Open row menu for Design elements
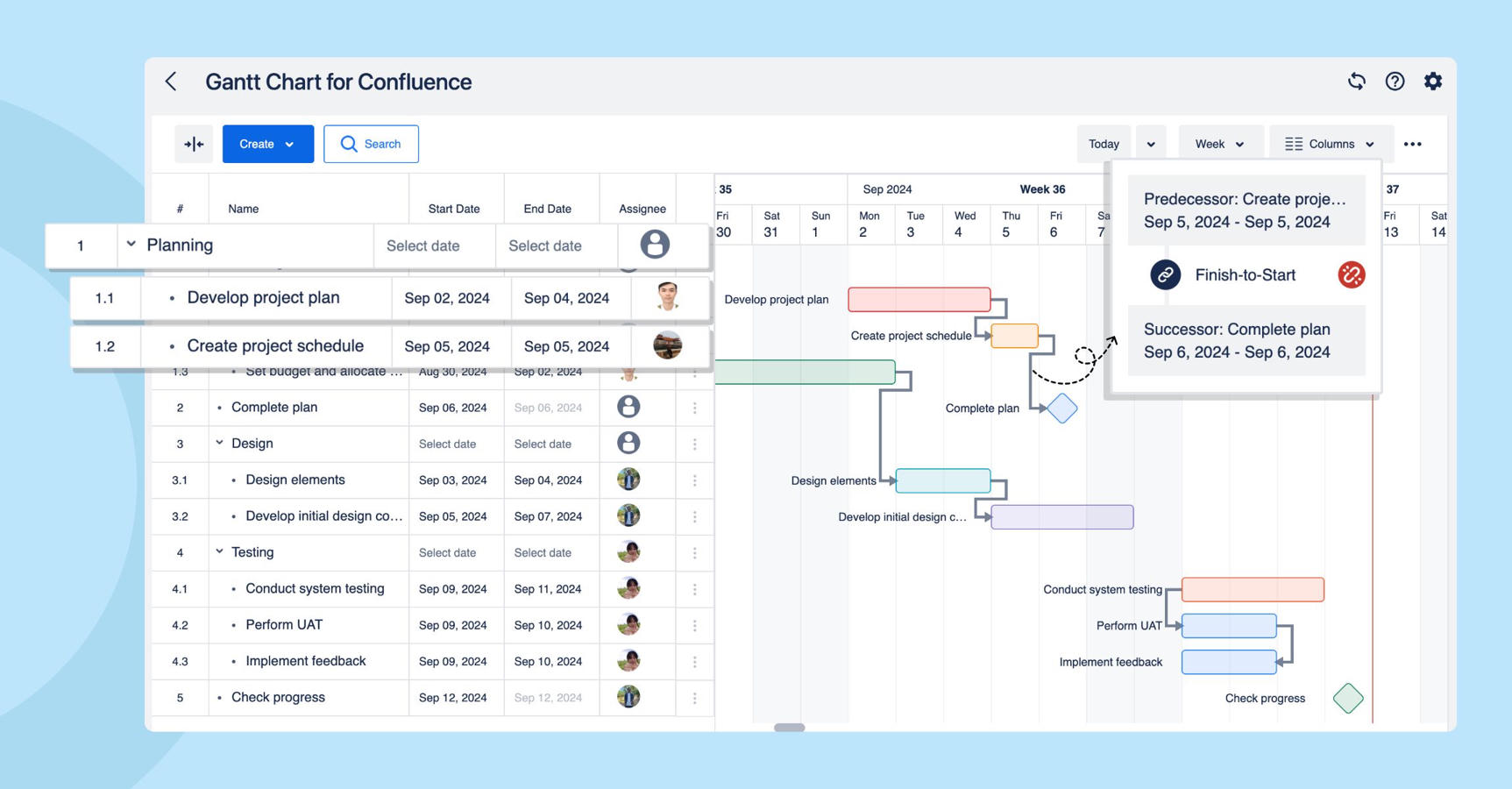This screenshot has width=1512, height=789. 695,480
